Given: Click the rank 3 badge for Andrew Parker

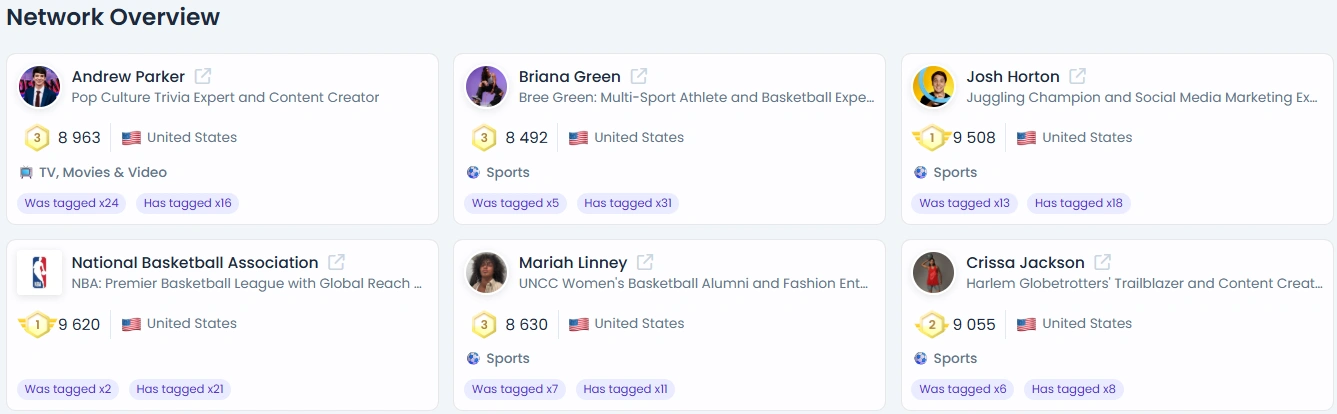Looking at the screenshot, I should coord(37,138).
